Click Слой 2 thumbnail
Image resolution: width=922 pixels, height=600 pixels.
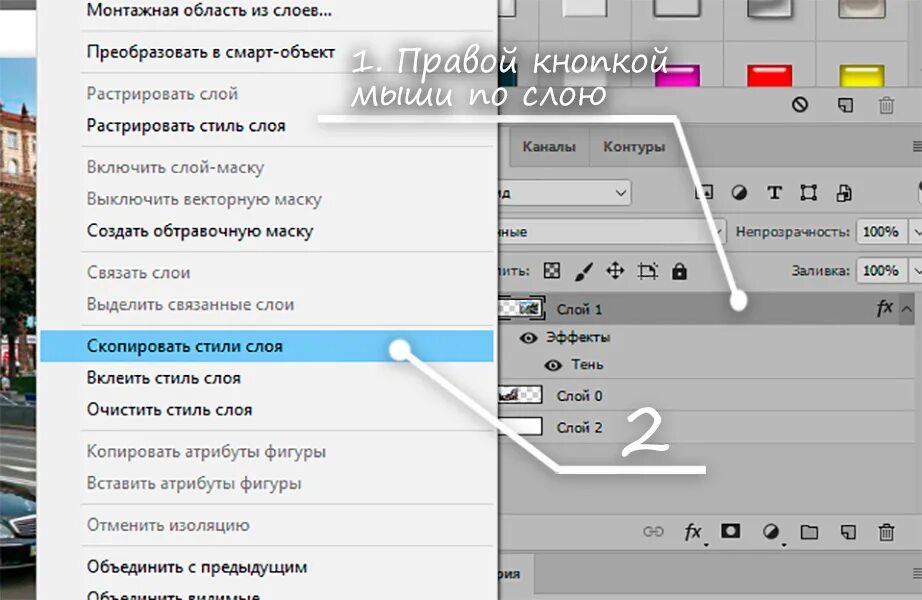[520, 426]
